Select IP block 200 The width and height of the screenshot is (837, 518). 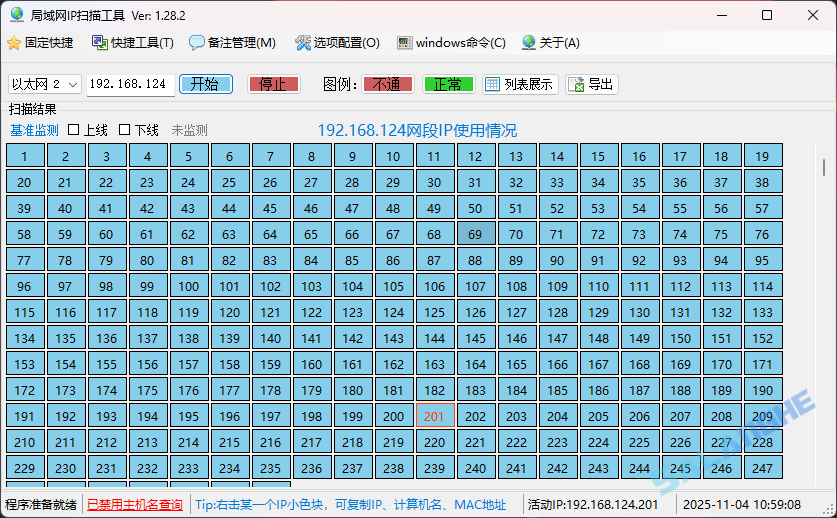coord(393,416)
